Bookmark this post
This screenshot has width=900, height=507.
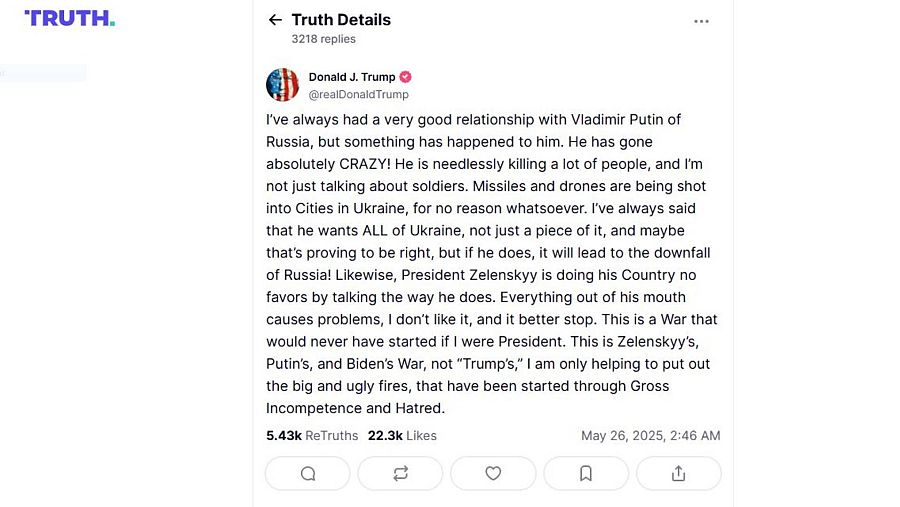point(586,473)
